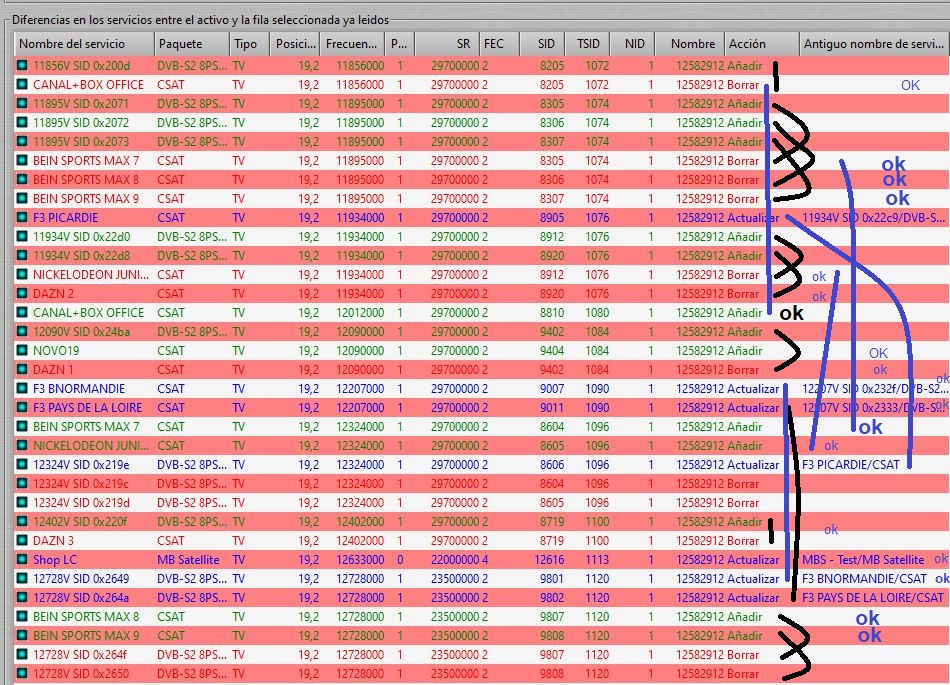
Task: Click SID value 9007
Action: (x=552, y=388)
